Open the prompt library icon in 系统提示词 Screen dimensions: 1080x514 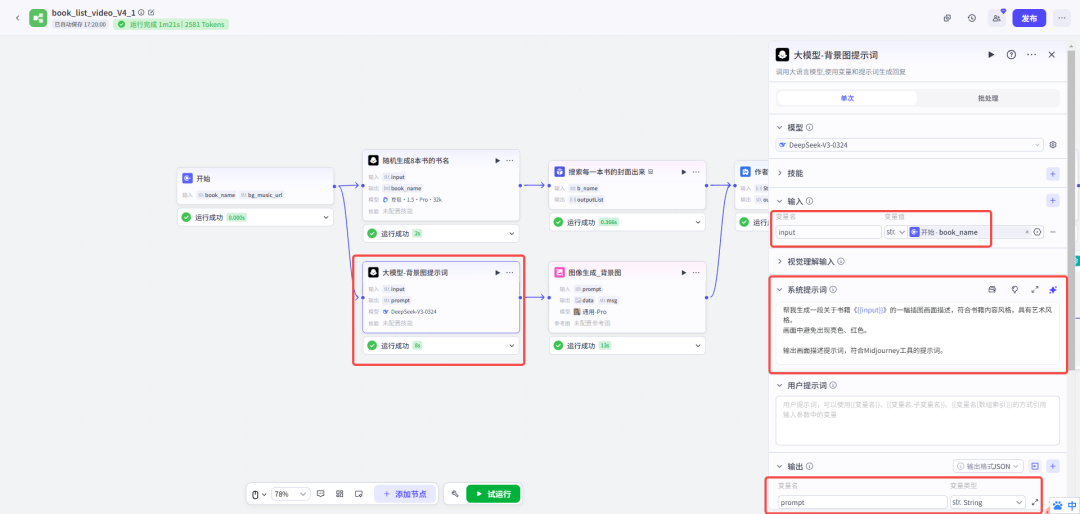pos(1013,289)
